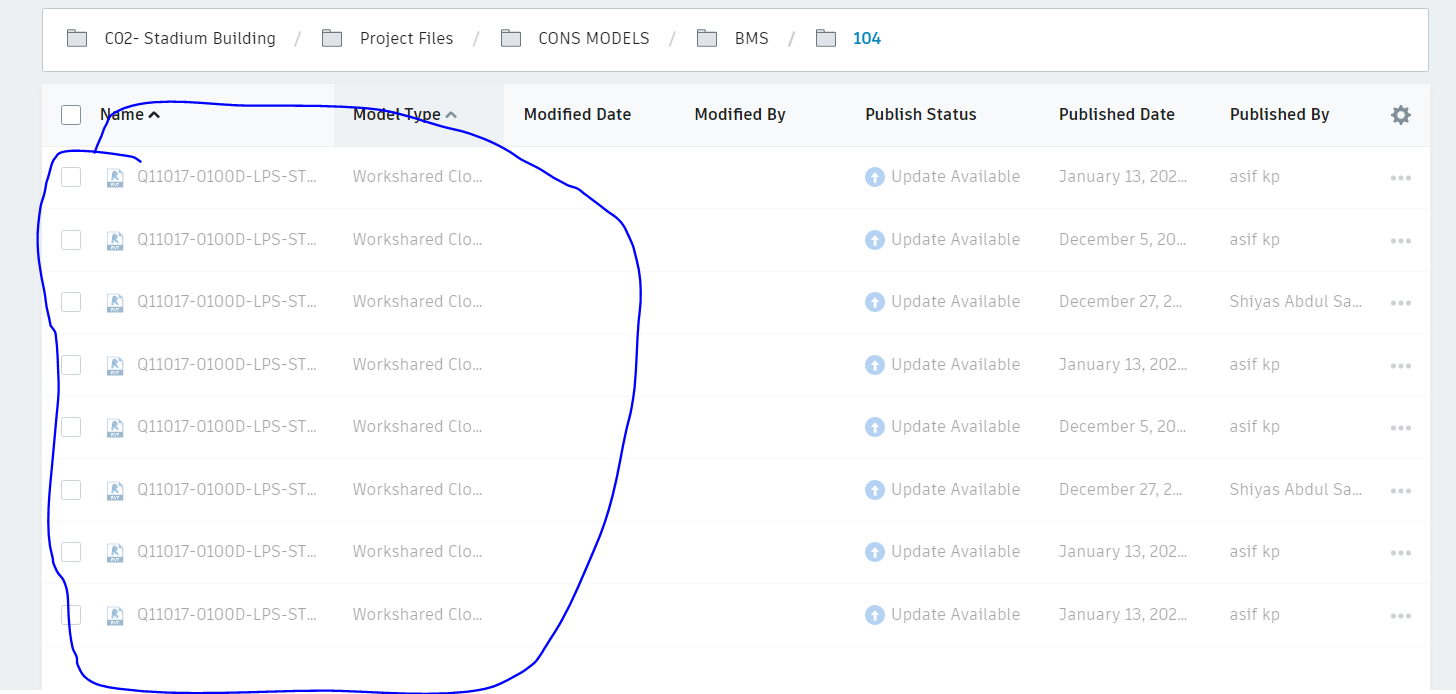
Task: Click asif kp in the last row
Action: tap(1255, 615)
